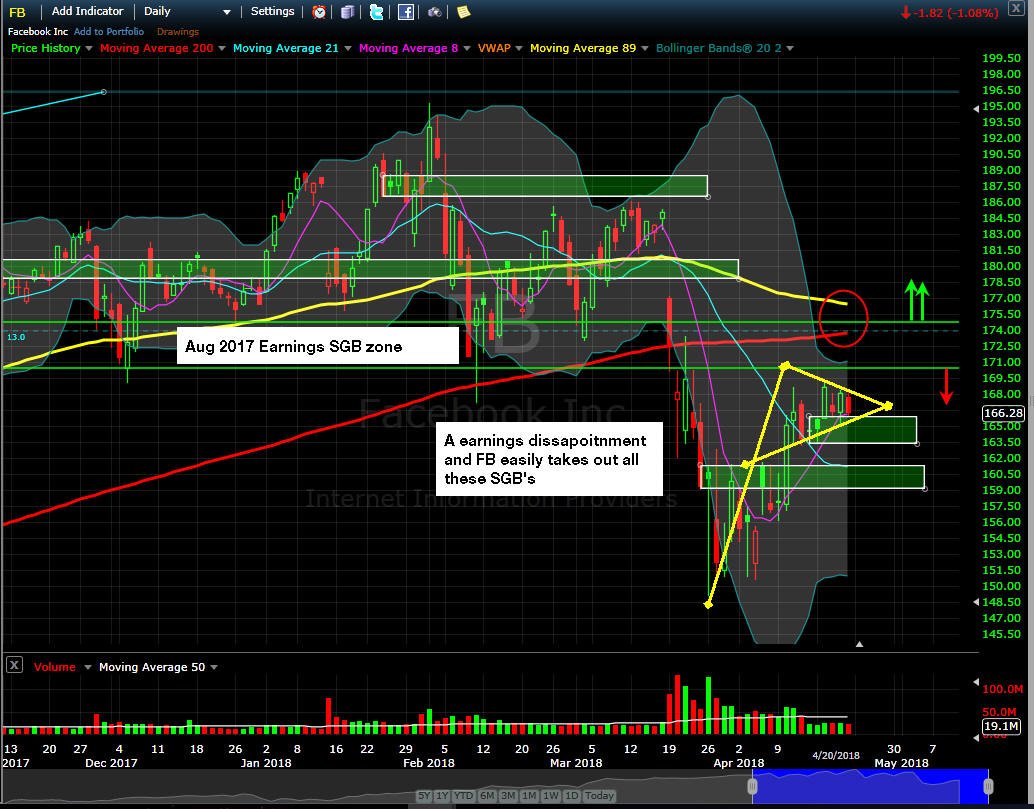Select the 1W range button
Screen dimensions: 1034x809
pyautogui.click(x=551, y=795)
